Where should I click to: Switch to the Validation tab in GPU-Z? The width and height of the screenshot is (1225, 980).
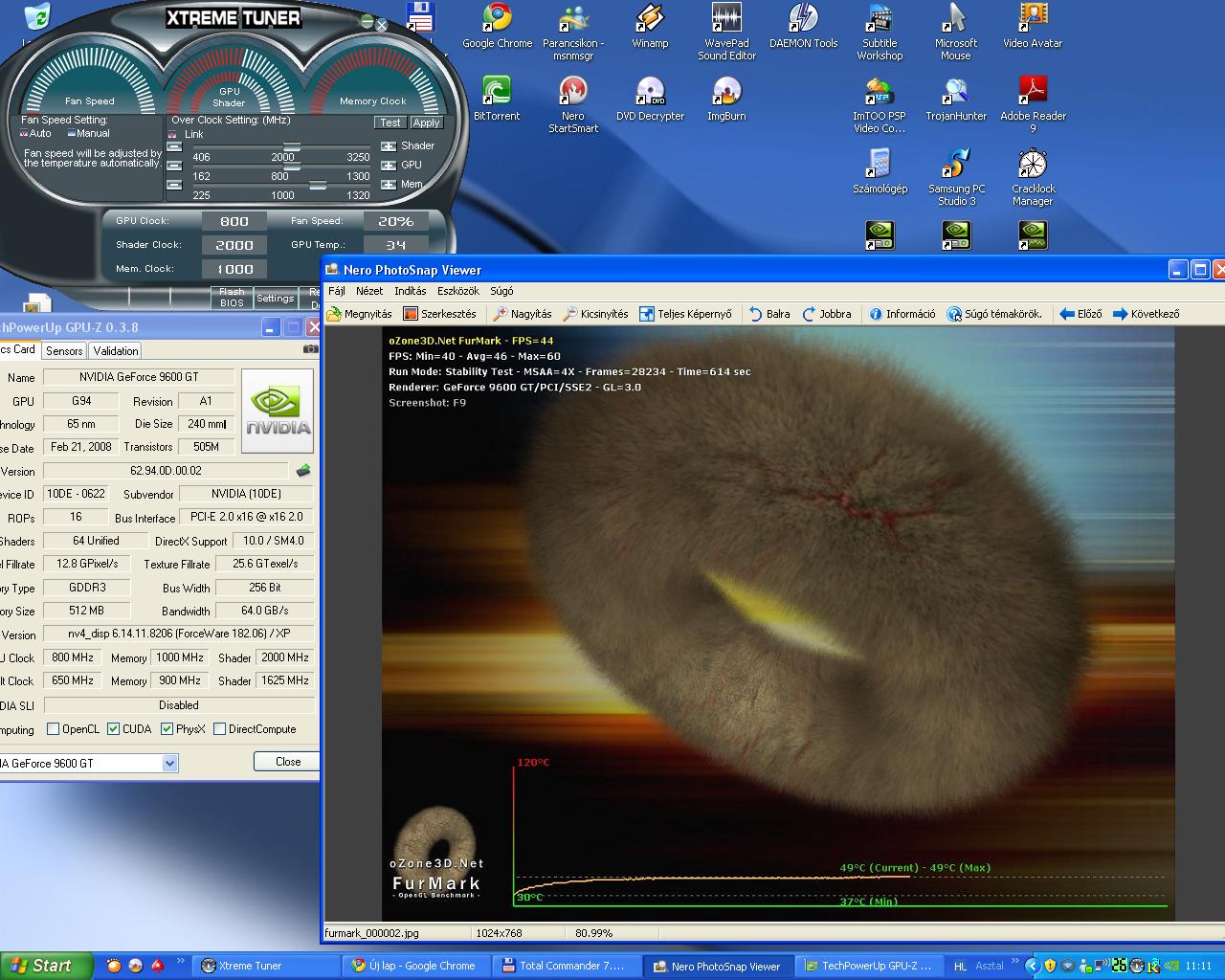[x=116, y=351]
